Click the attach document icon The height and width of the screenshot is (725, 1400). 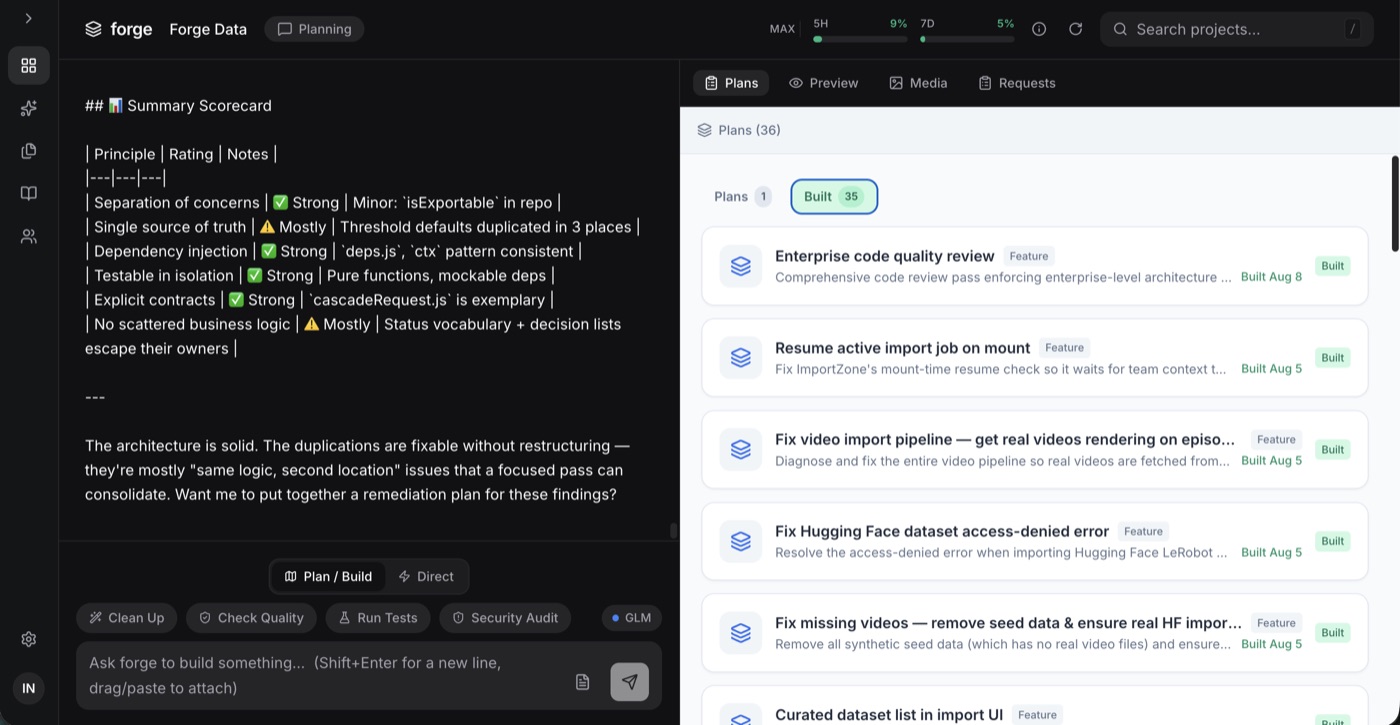[583, 682]
